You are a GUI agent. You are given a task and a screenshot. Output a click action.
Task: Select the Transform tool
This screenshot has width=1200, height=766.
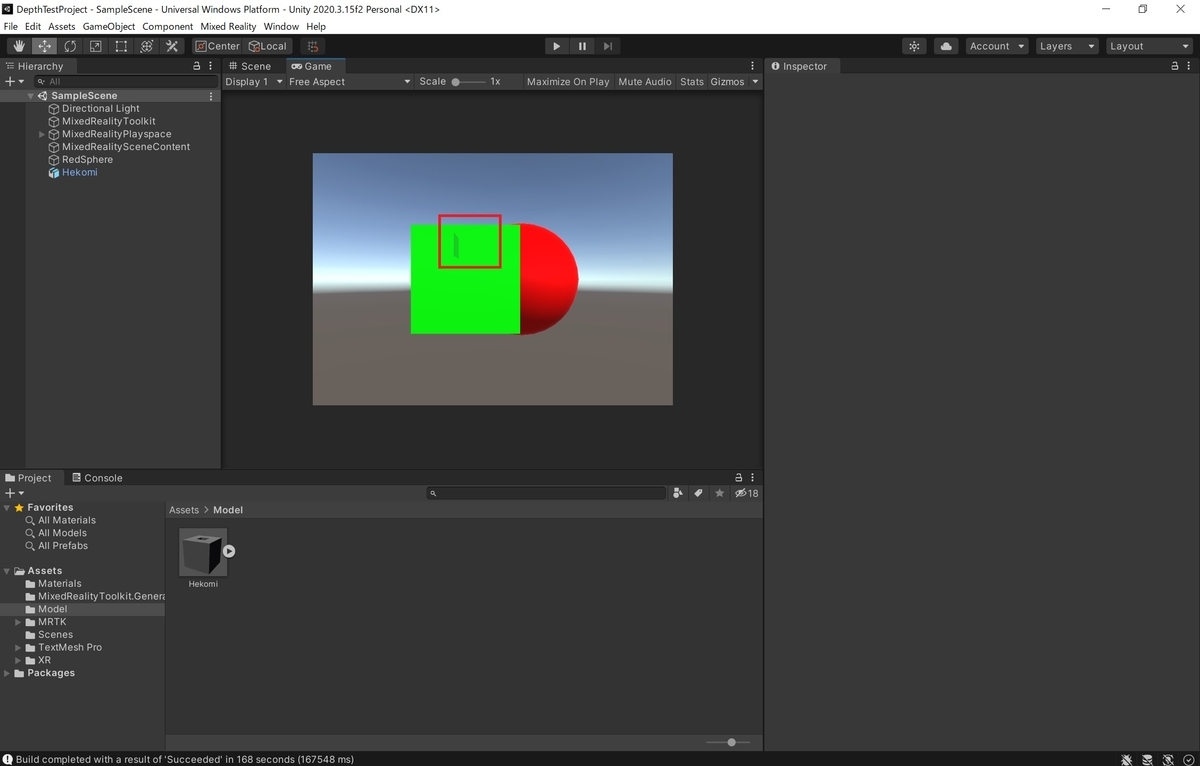pyautogui.click(x=146, y=46)
